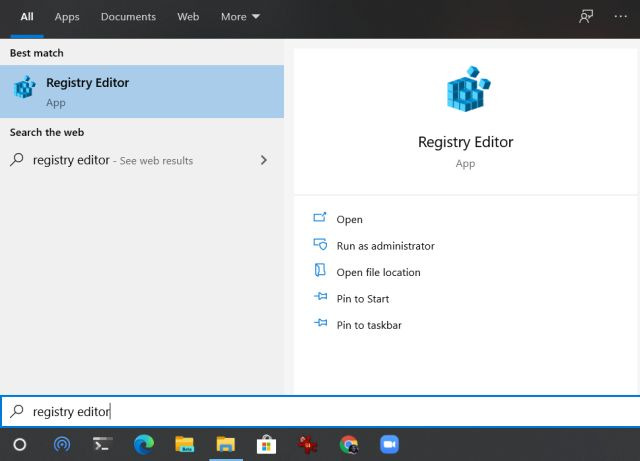Click the Pin to Start pin icon
Screen dimensions: 640x461
click(320, 296)
